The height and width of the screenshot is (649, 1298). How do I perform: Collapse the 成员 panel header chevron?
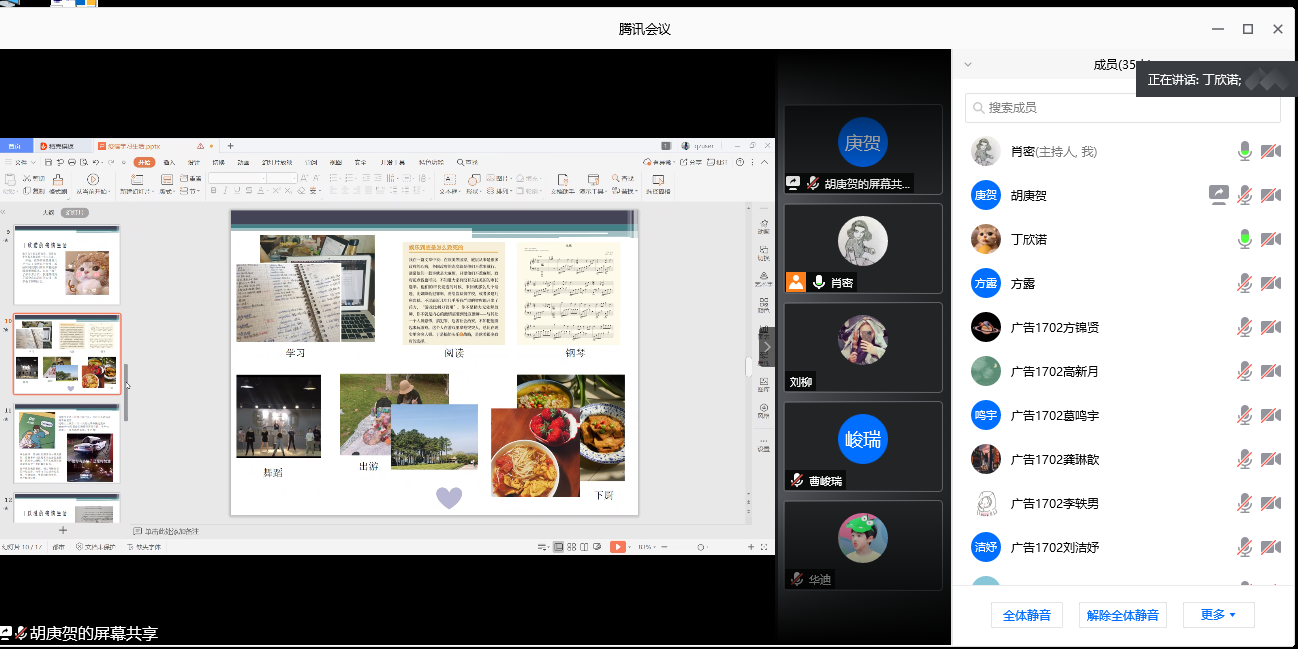[x=967, y=65]
